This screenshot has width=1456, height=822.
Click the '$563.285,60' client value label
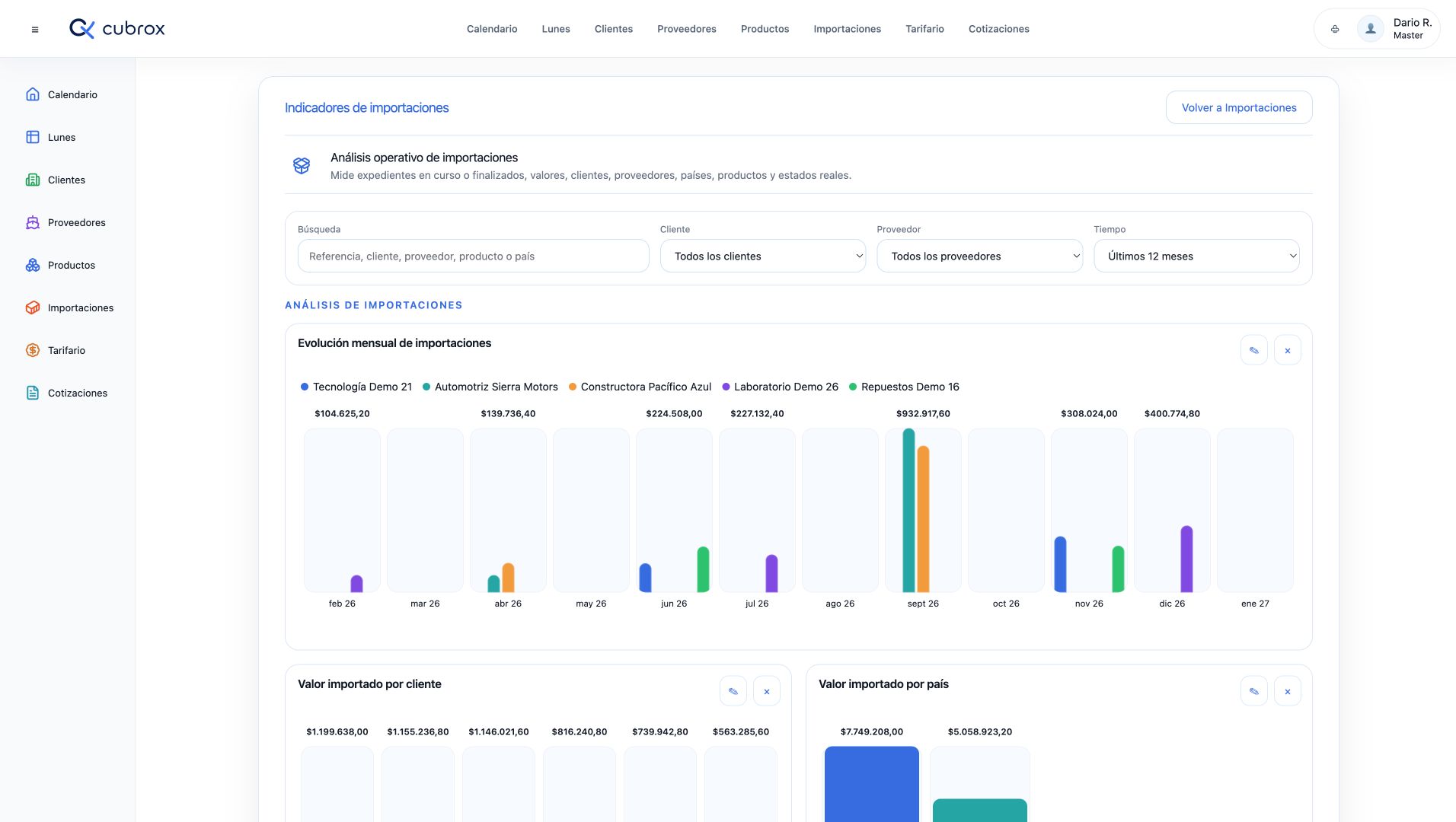click(x=741, y=732)
